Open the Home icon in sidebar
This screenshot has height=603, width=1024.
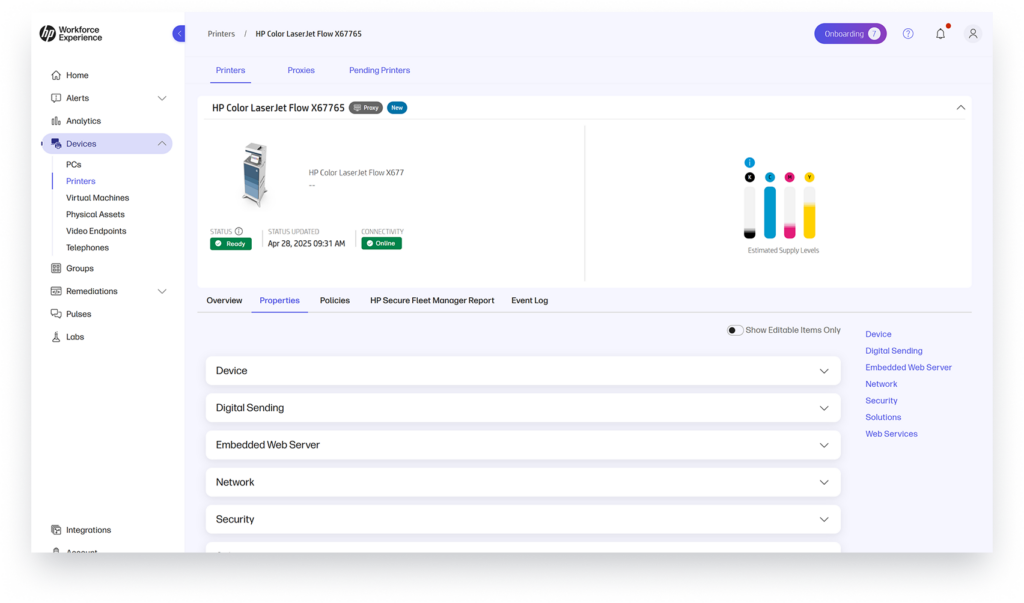[x=56, y=75]
